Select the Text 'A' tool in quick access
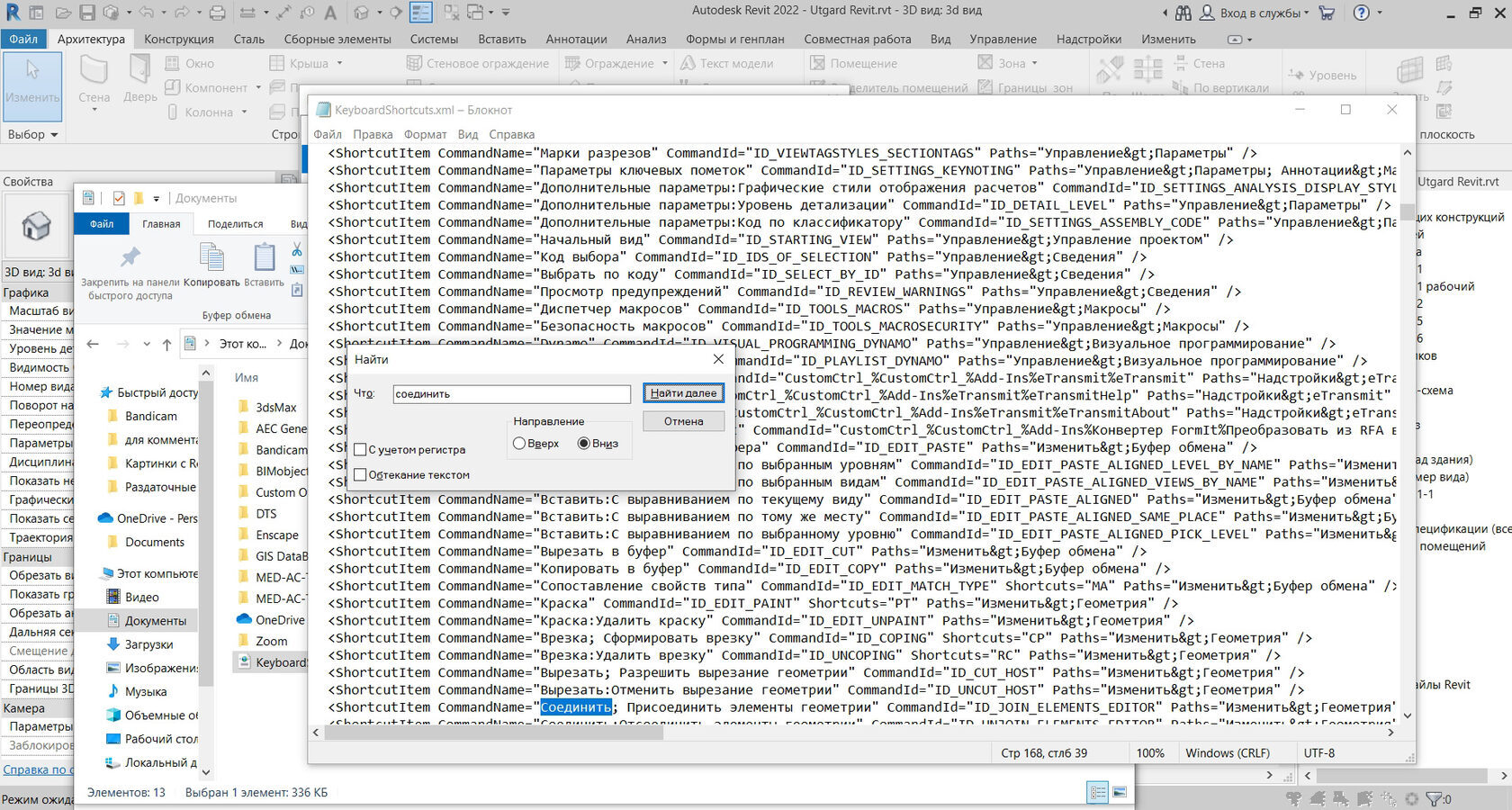 tap(330, 13)
